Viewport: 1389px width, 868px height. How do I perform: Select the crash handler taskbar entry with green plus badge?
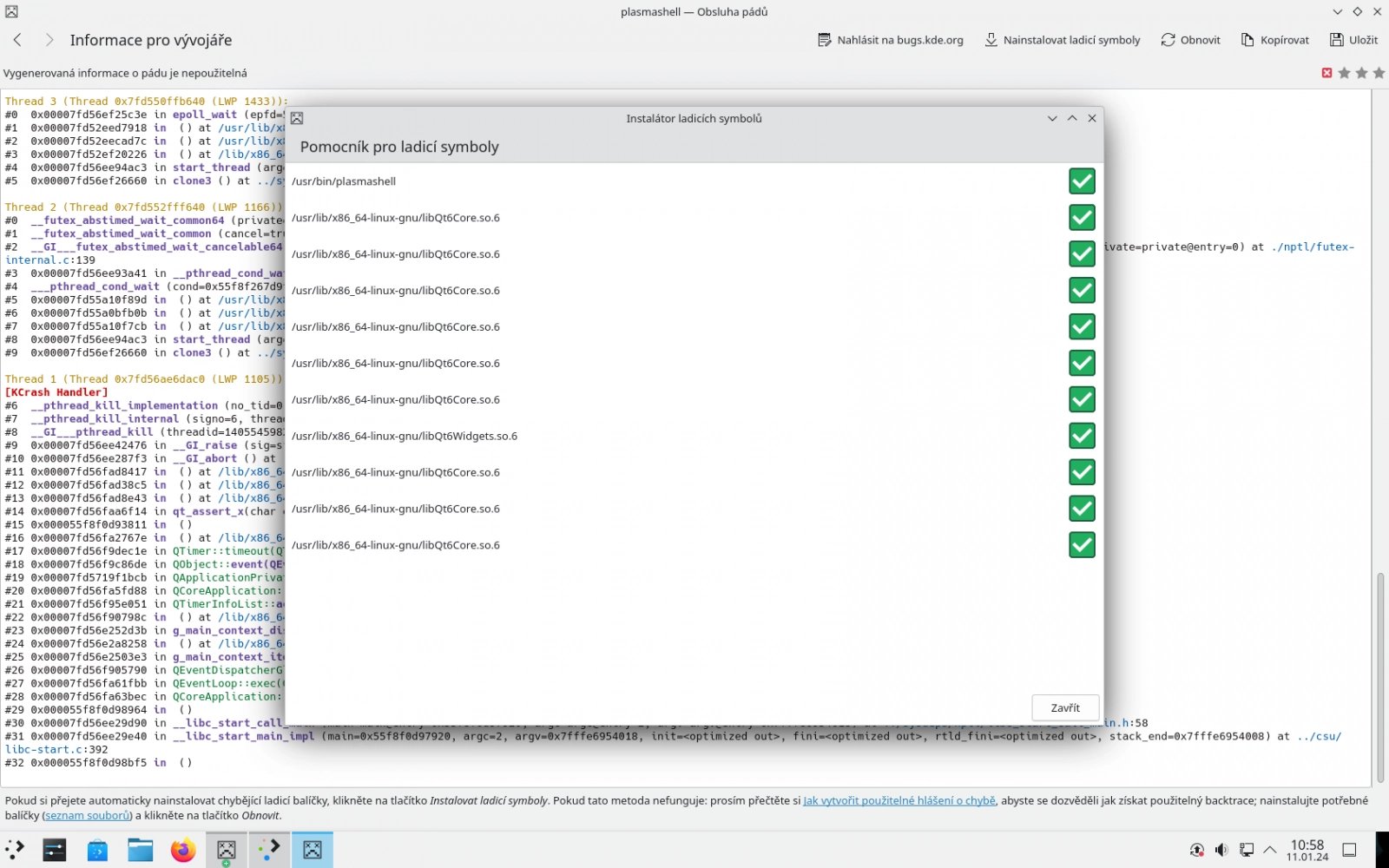pyautogui.click(x=227, y=850)
